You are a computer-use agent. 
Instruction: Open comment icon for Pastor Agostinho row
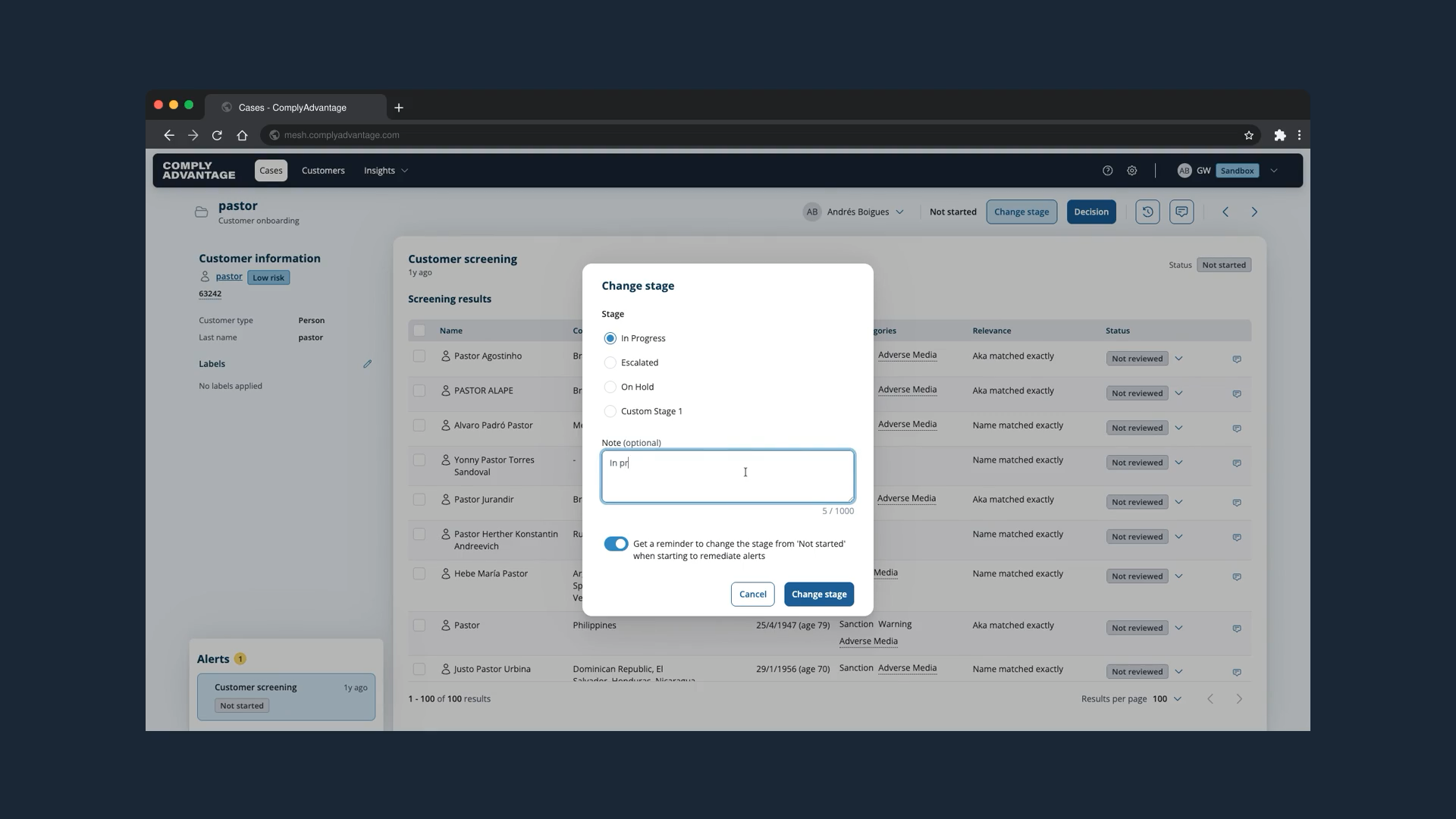pos(1237,359)
